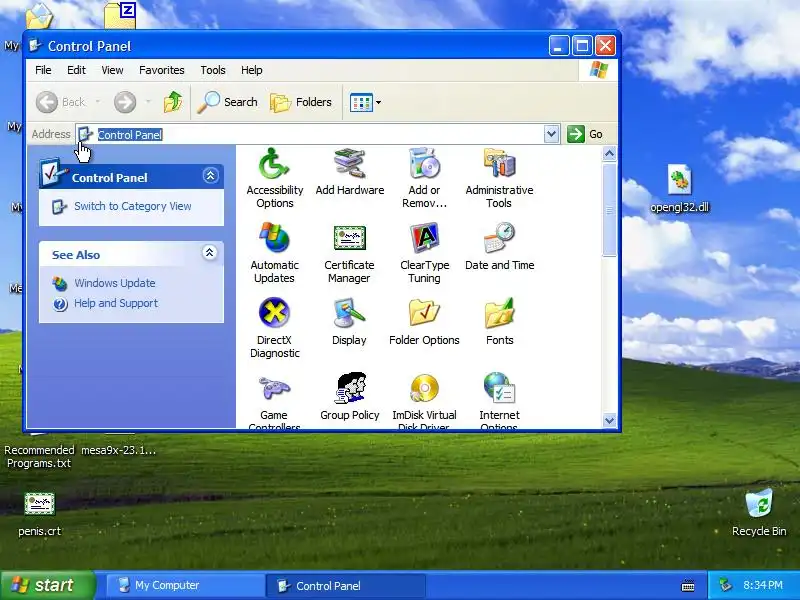Collapse the See Also sidebar section
This screenshot has height=600, width=800.
click(x=209, y=253)
